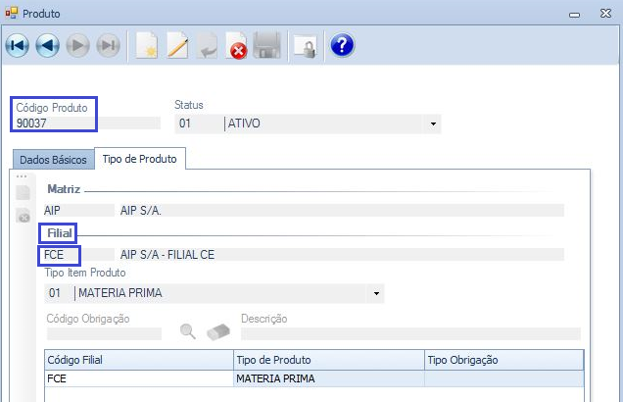Go to previous record navigation button
The image size is (623, 403).
(48, 45)
